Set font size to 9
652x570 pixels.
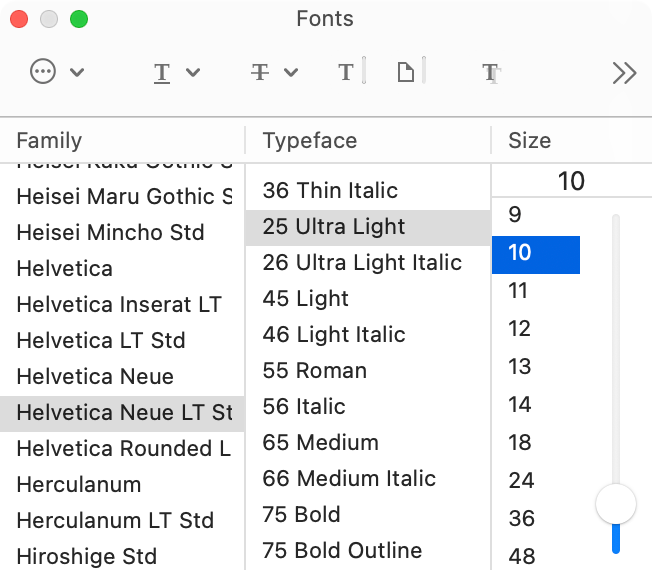pos(536,215)
